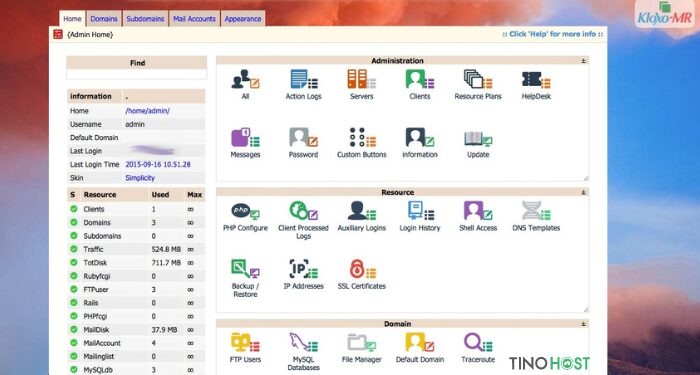Click the Traffic value 524.8 MB
Screen dimensions: 700x375
click(166, 249)
